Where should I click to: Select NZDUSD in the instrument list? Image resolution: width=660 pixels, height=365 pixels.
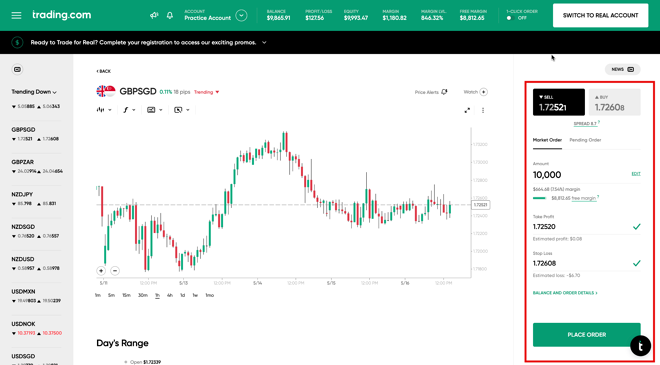(37, 264)
